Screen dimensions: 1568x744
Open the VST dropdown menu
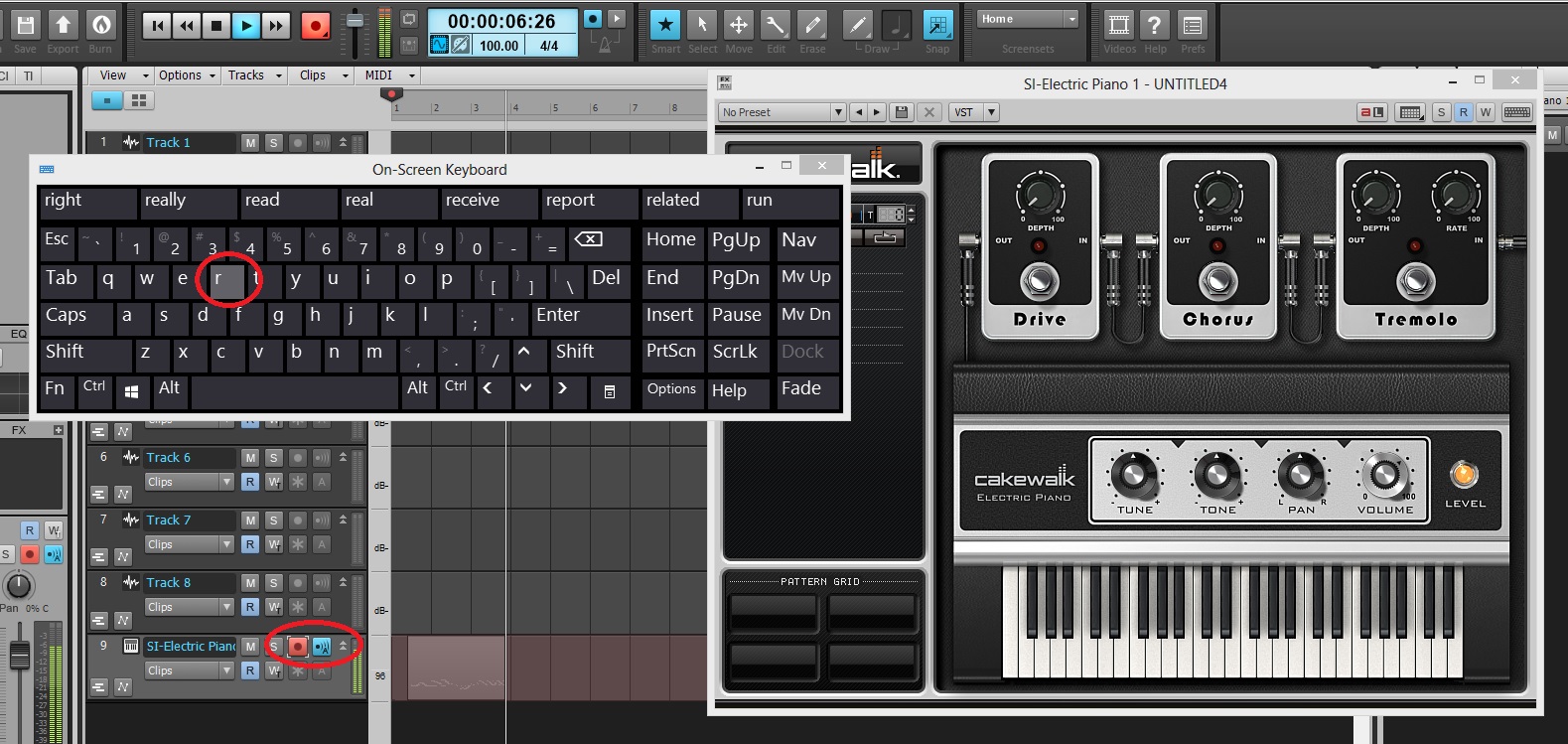(973, 112)
